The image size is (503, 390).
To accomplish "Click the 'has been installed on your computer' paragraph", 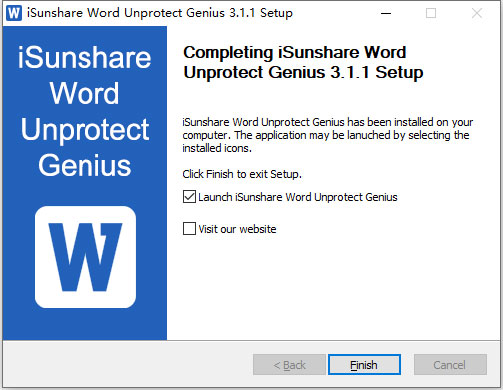I will click(x=327, y=135).
